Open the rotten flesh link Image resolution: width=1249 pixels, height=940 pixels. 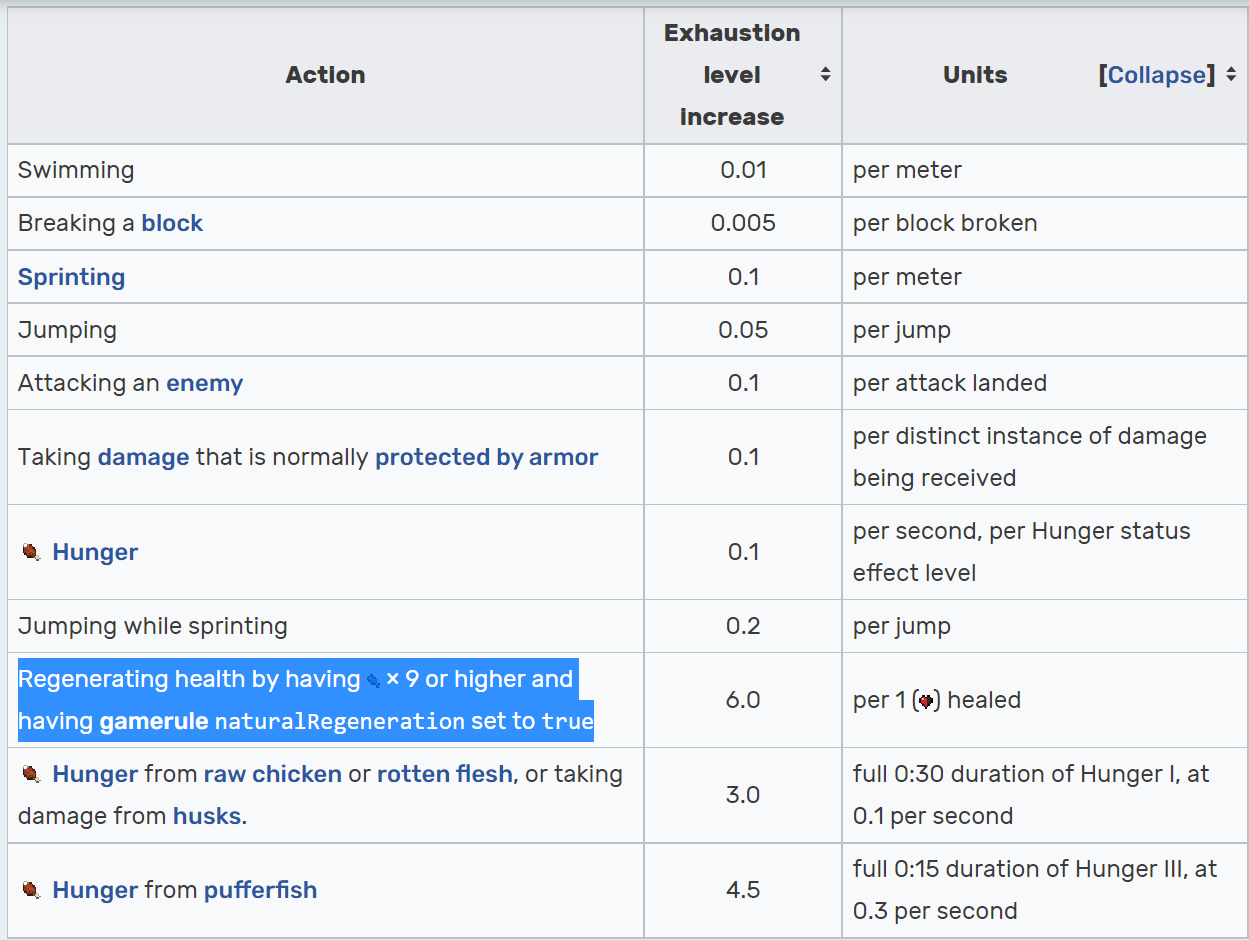click(x=445, y=774)
